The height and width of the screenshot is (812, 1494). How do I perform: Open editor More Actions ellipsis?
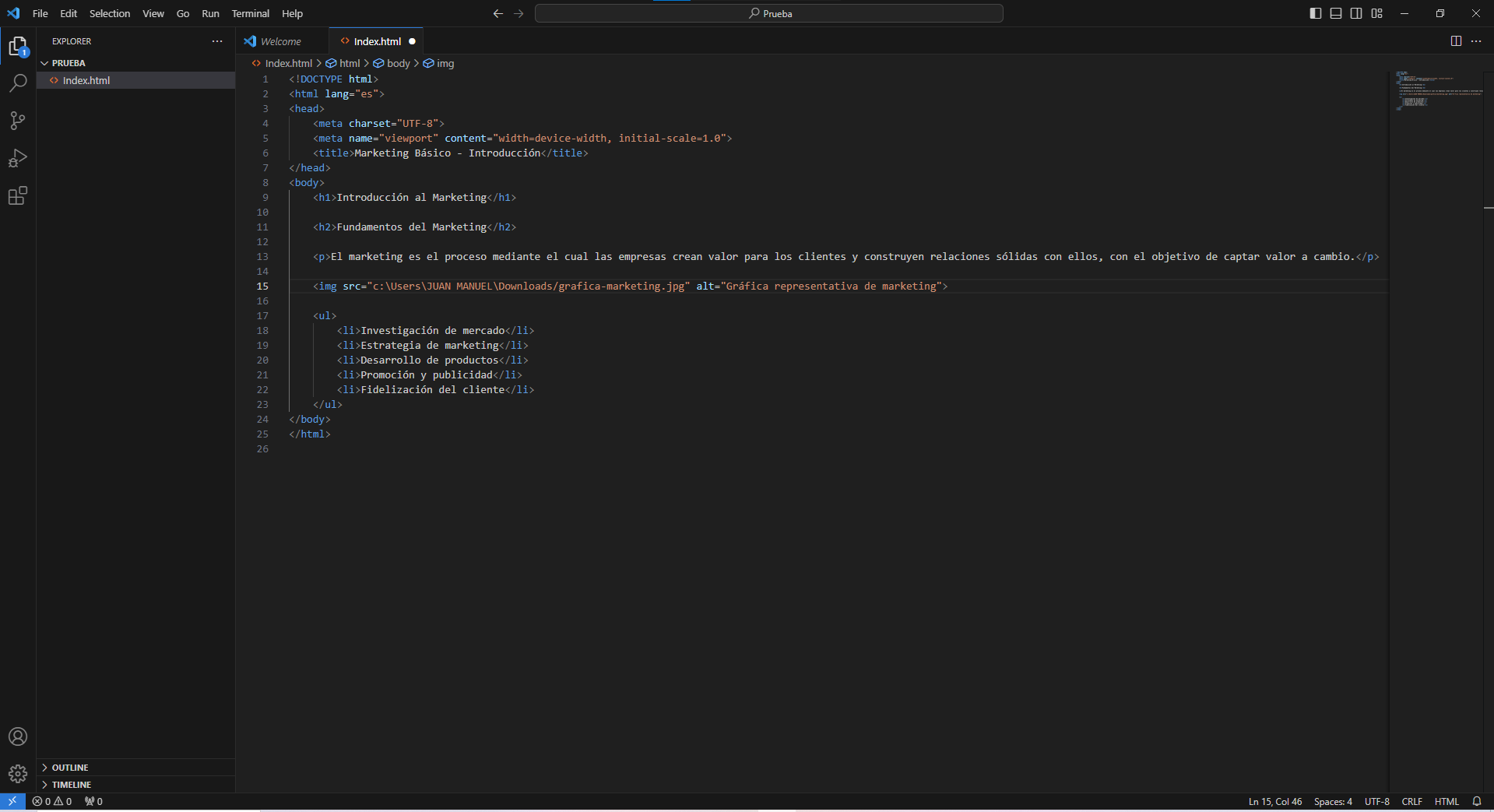(1476, 41)
